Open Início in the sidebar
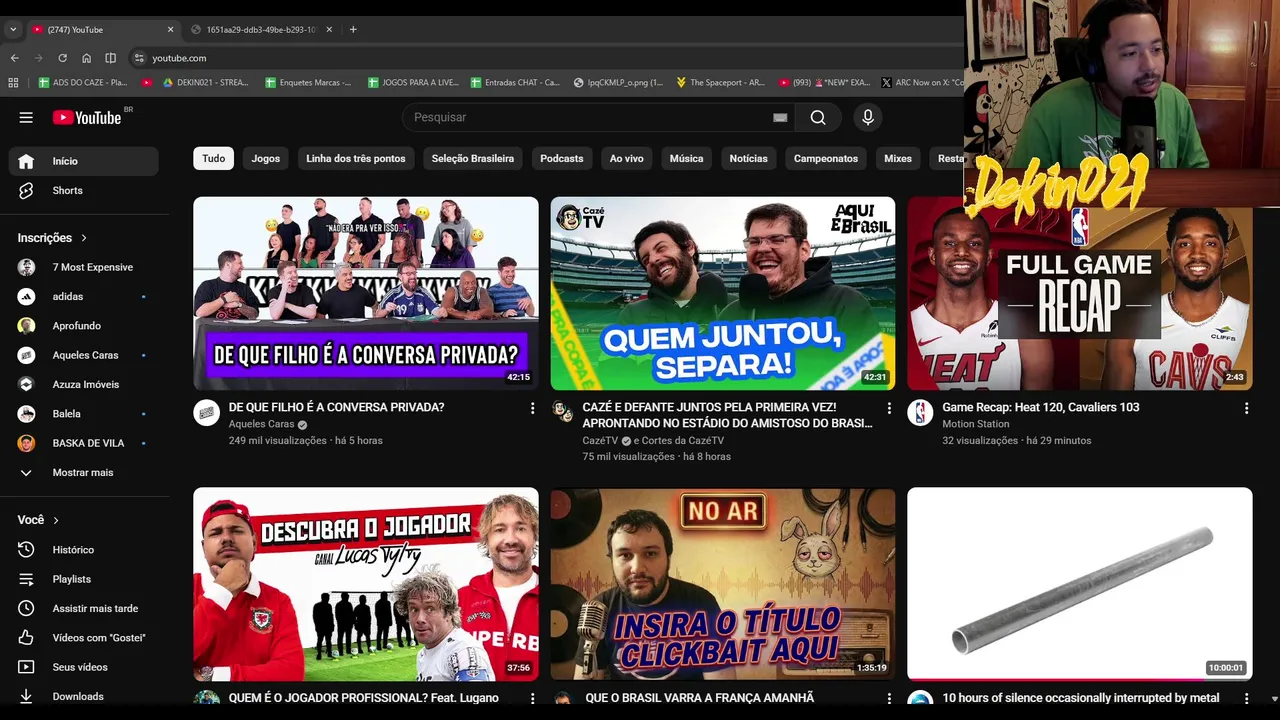The width and height of the screenshot is (1280, 720). tap(84, 161)
